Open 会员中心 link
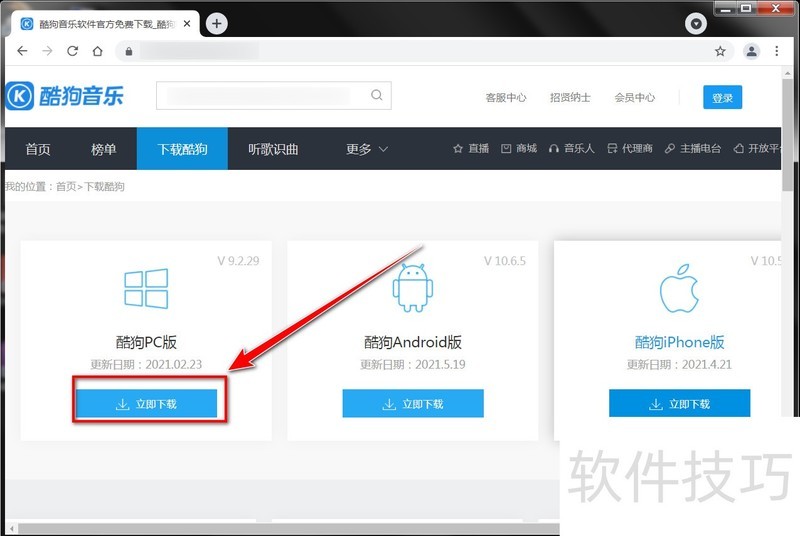The width and height of the screenshot is (800, 536). click(x=634, y=97)
